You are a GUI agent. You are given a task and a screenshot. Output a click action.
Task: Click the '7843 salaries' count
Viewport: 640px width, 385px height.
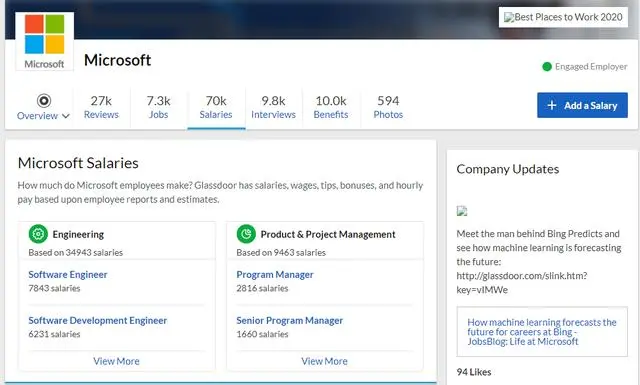coord(54,288)
